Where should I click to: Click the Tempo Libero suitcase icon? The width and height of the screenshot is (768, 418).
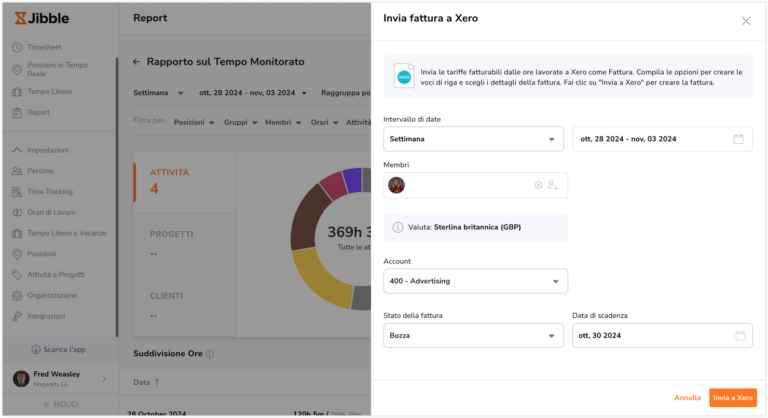[17, 92]
